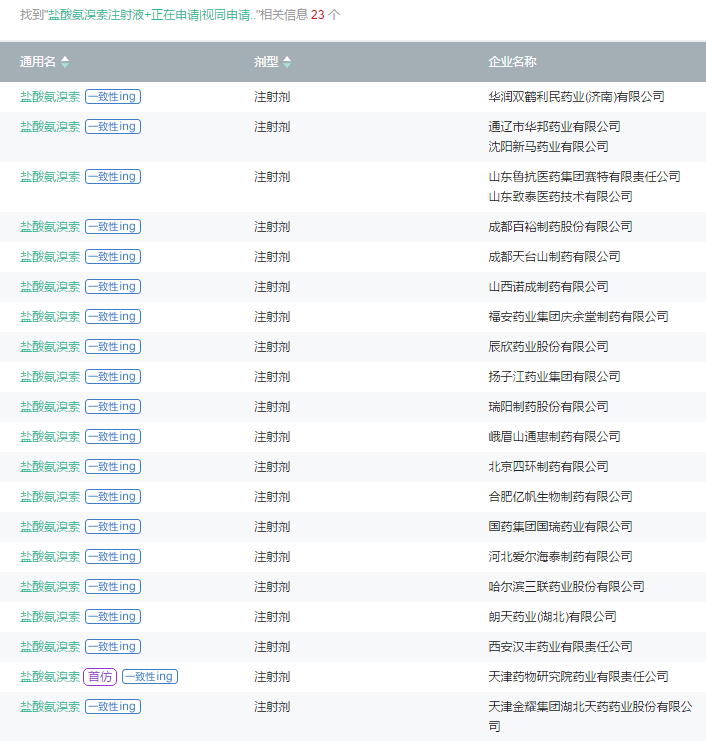Click 一致性ing tag in 山西诺成制药 row
The image size is (706, 741).
point(113,286)
